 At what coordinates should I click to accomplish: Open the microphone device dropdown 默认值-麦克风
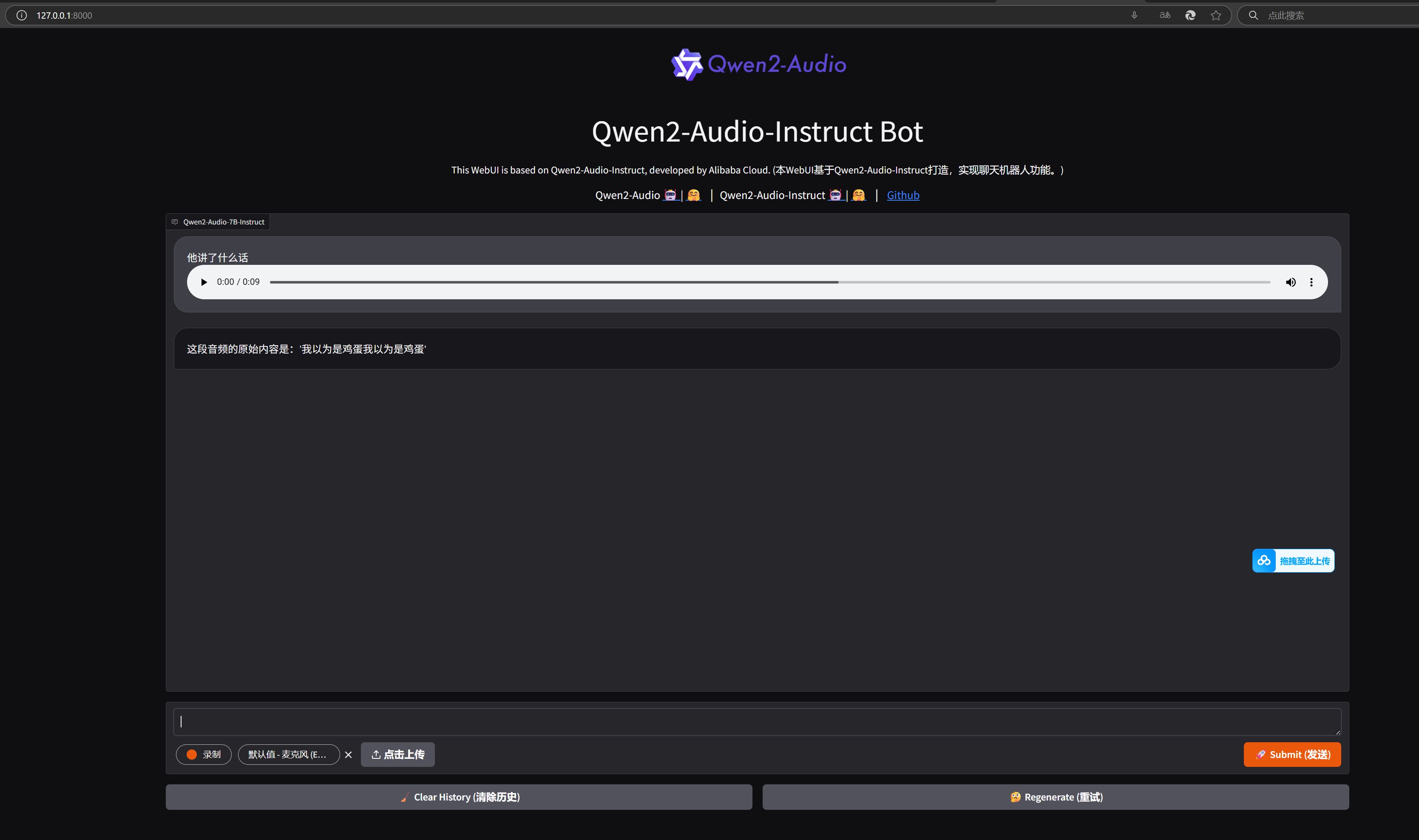pos(289,755)
